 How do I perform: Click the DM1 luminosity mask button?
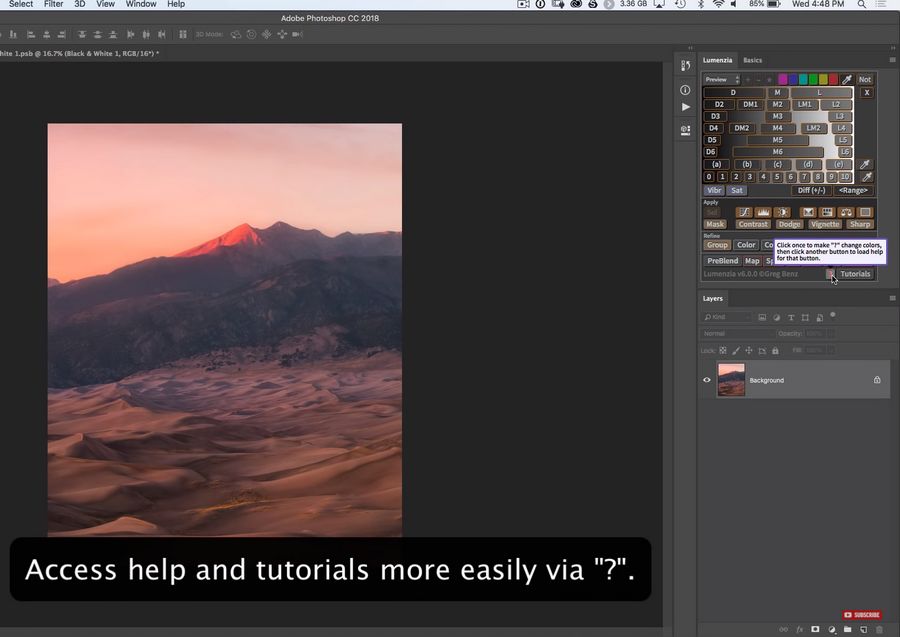pos(750,104)
